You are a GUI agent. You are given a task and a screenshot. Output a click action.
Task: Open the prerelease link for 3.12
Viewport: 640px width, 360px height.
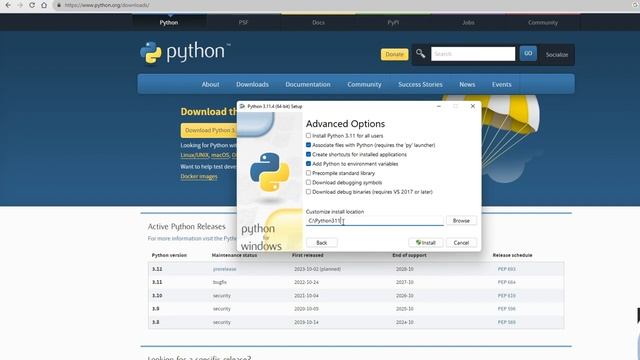tap(224, 269)
